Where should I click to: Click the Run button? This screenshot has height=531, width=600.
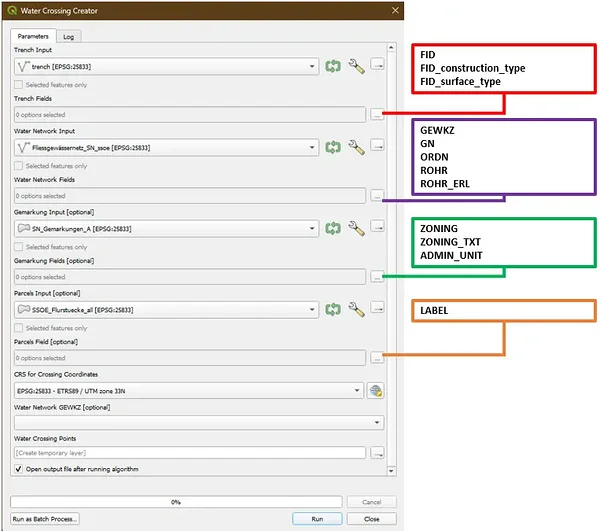317,519
